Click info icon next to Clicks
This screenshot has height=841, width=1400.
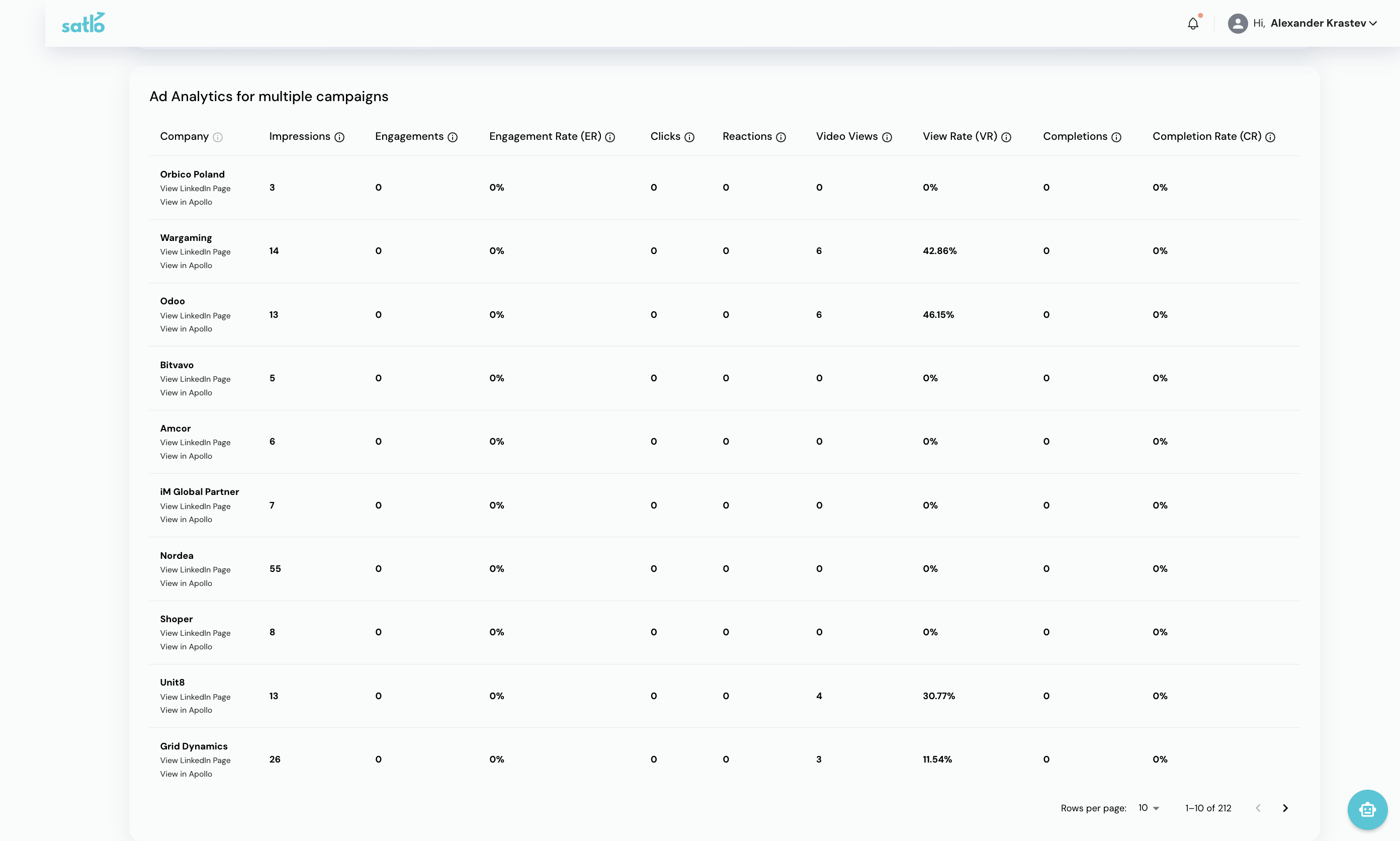tap(689, 137)
